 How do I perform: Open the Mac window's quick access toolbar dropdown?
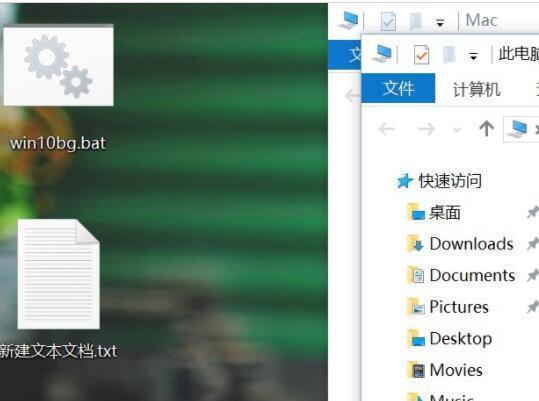[x=440, y=23]
